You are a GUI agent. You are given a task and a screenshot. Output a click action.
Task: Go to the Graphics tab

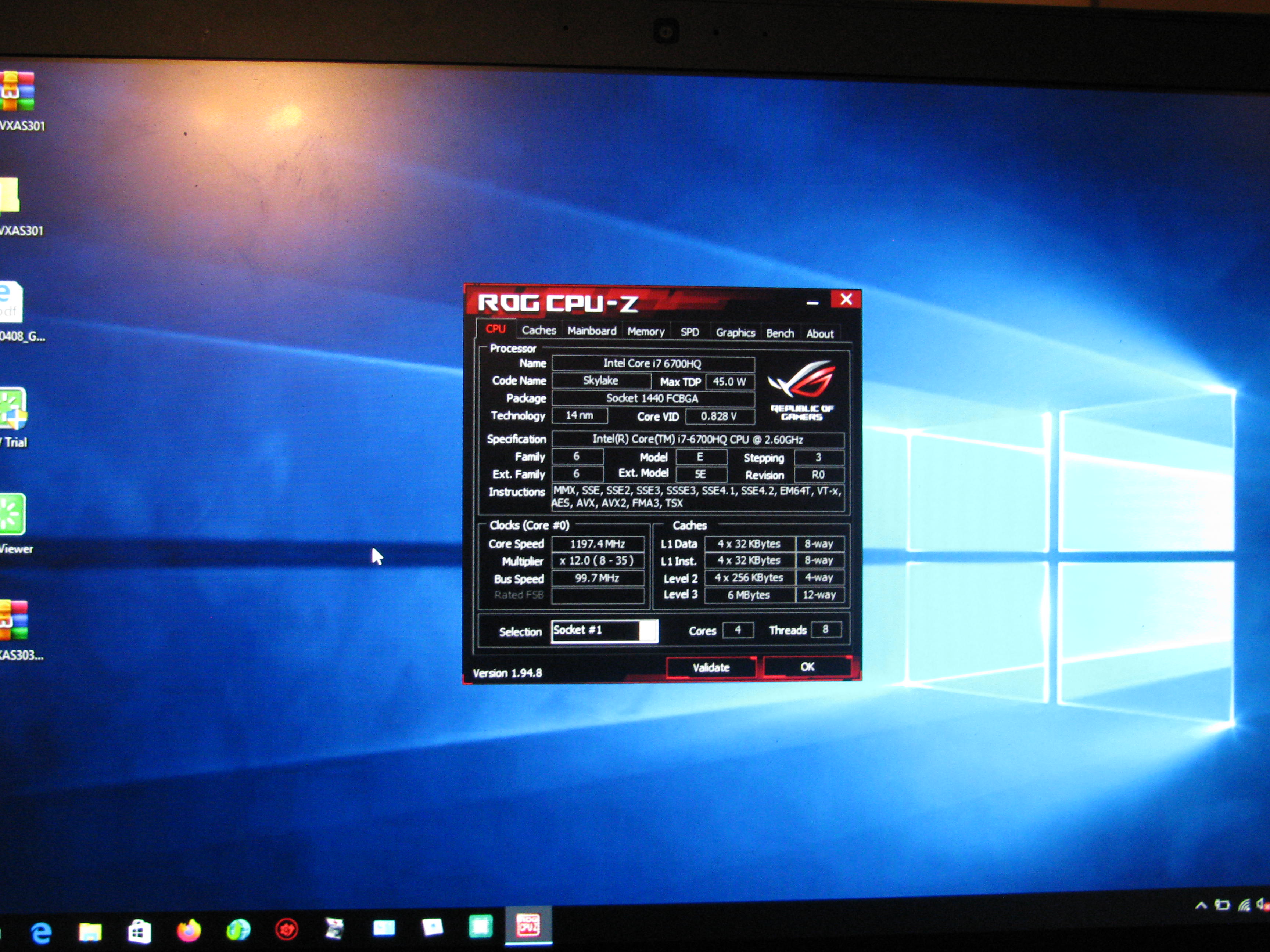(x=735, y=333)
